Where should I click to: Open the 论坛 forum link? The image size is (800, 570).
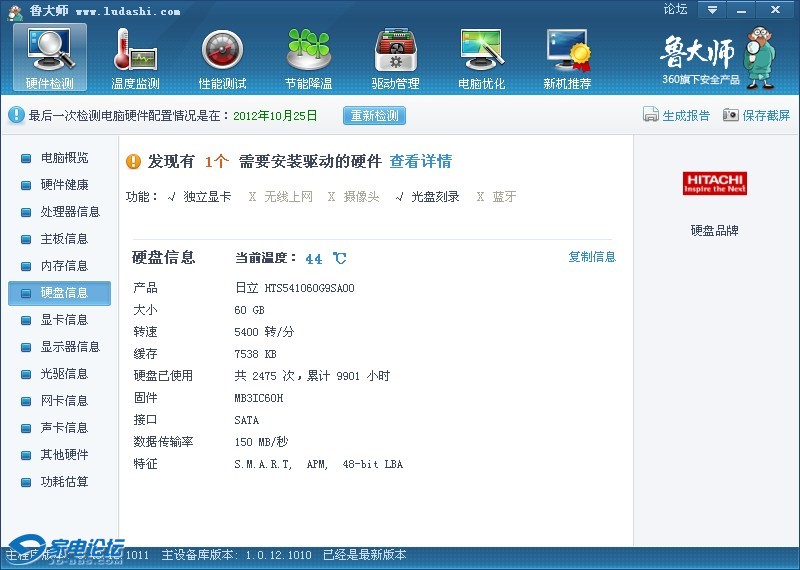(x=675, y=10)
